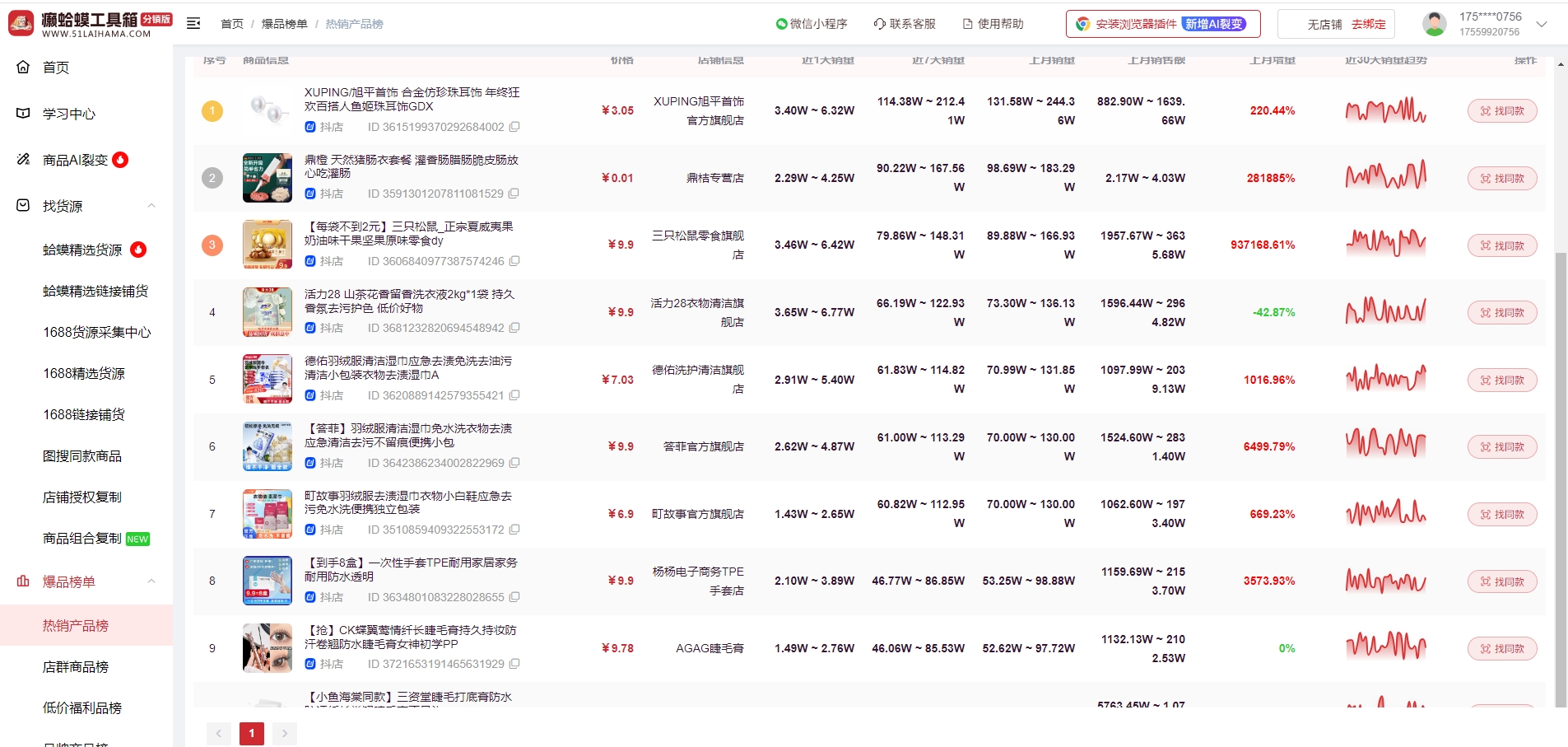1568x747 pixels.
Task: Click the -42.87% growth value
Action: (x=1273, y=312)
